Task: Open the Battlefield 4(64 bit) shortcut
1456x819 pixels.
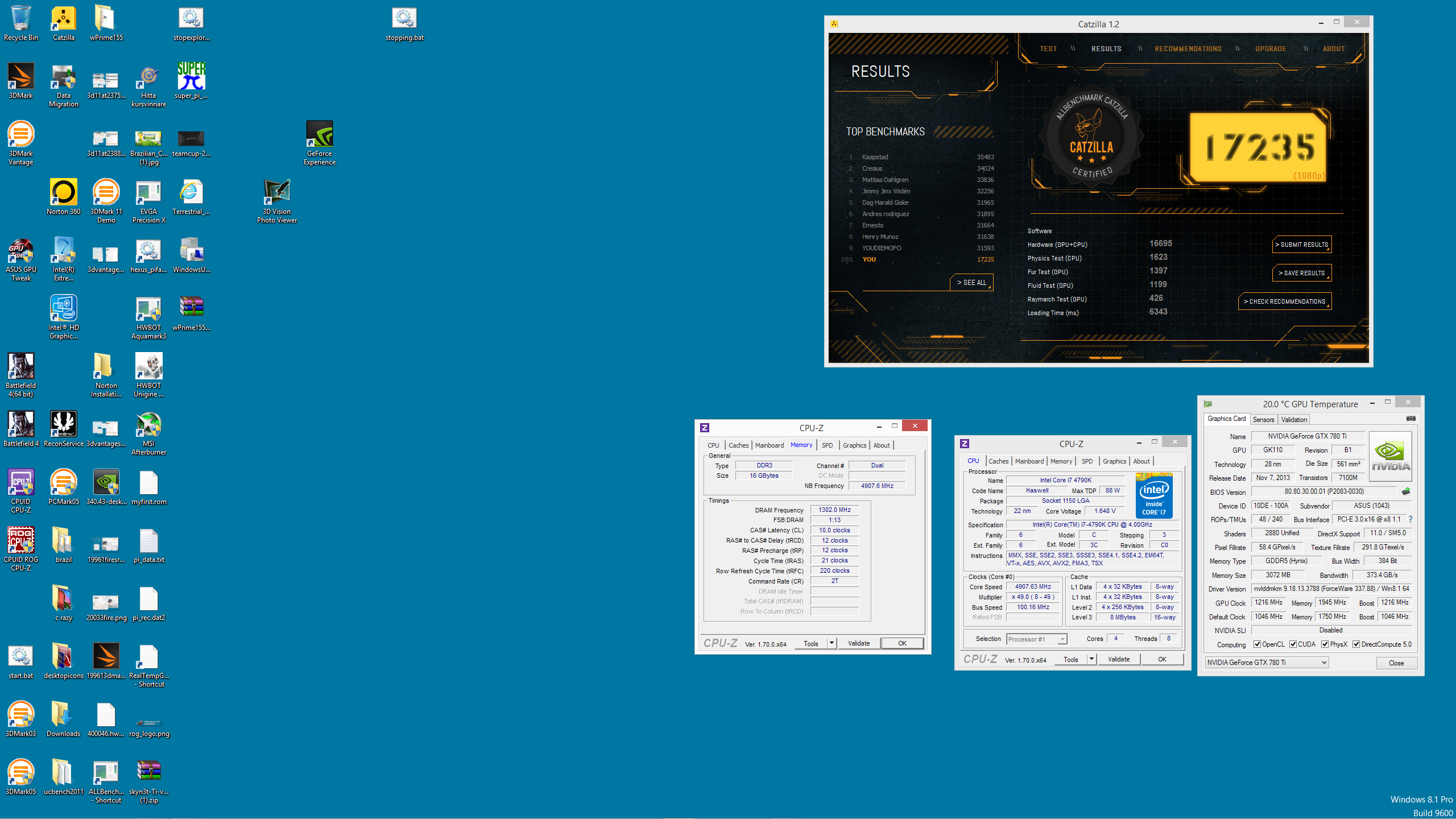Action: (21, 375)
